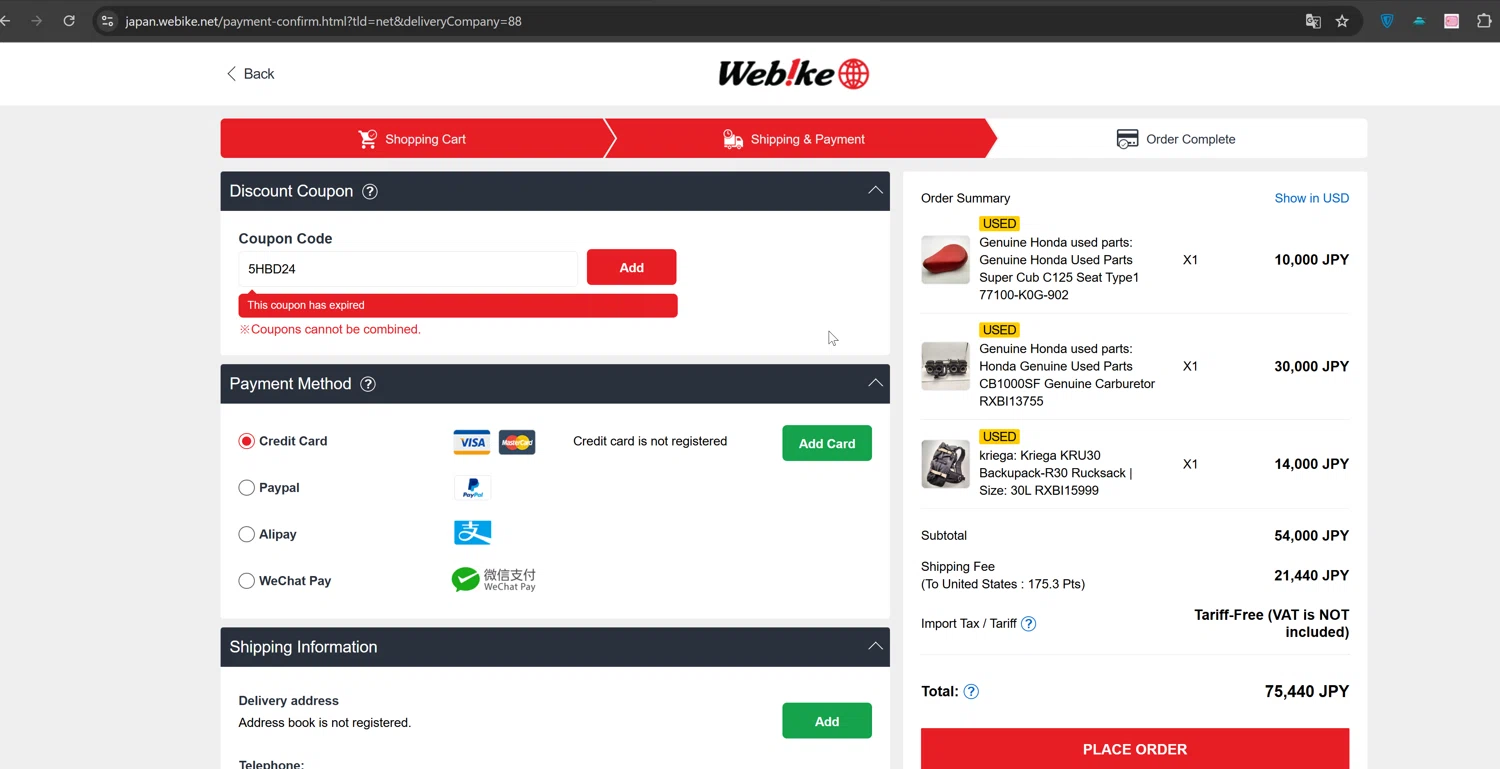Image resolution: width=1500 pixels, height=769 pixels.
Task: Bookmark this page with the star icon
Action: pos(1342,21)
